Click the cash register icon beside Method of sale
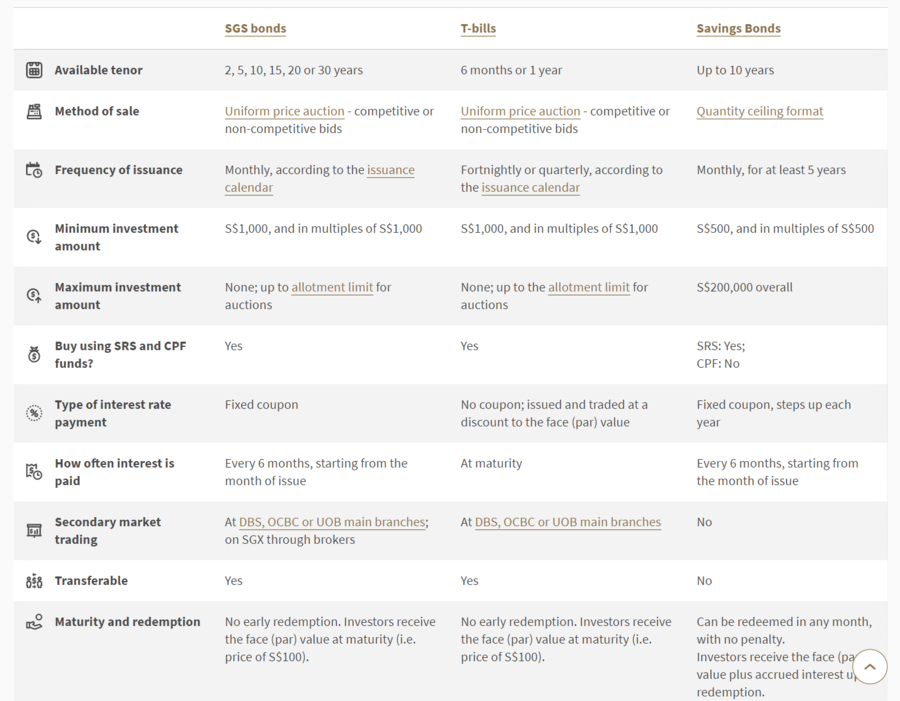Viewport: 900px width, 701px height. (x=34, y=111)
